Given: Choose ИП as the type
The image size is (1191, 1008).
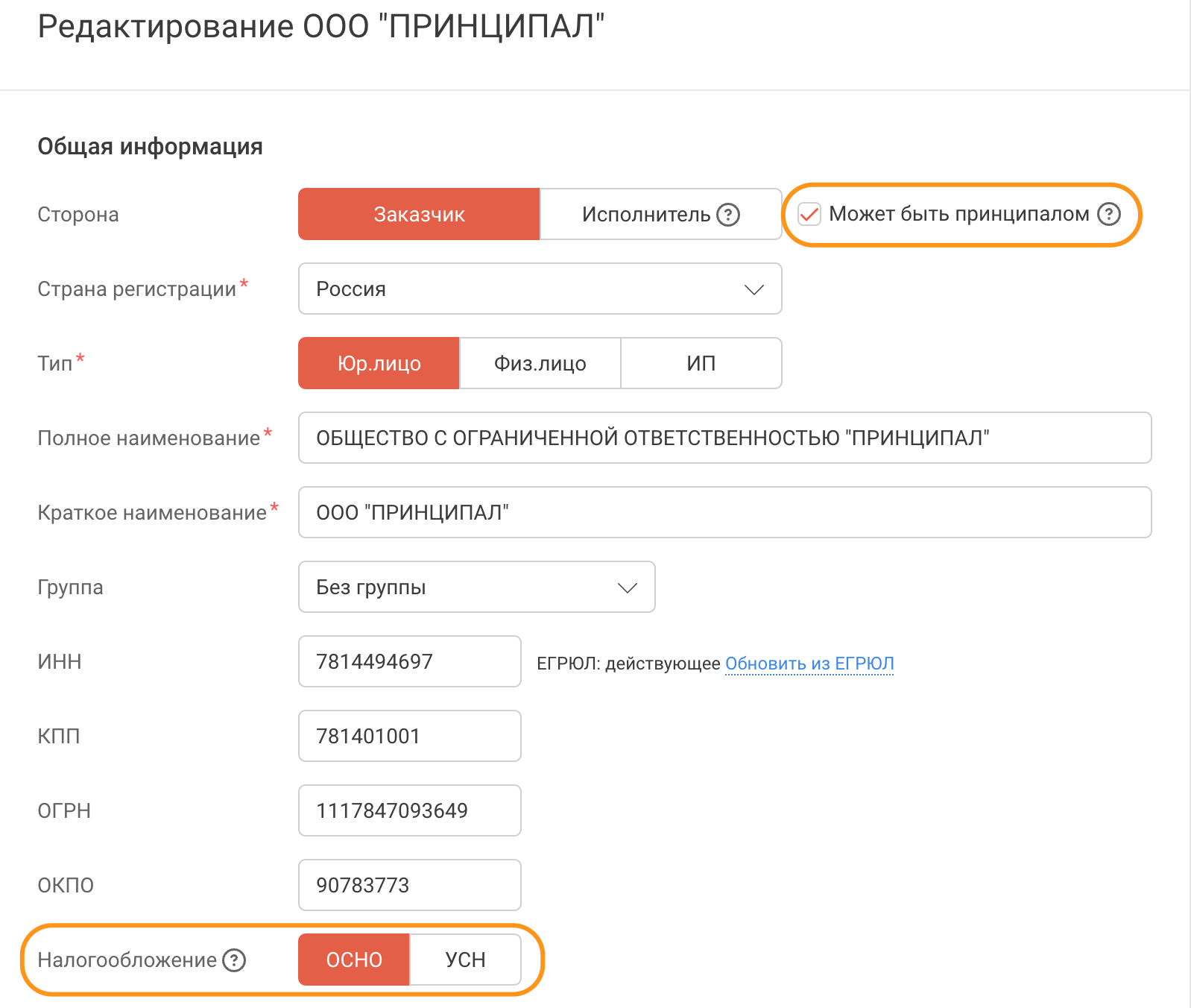Looking at the screenshot, I should click(701, 363).
